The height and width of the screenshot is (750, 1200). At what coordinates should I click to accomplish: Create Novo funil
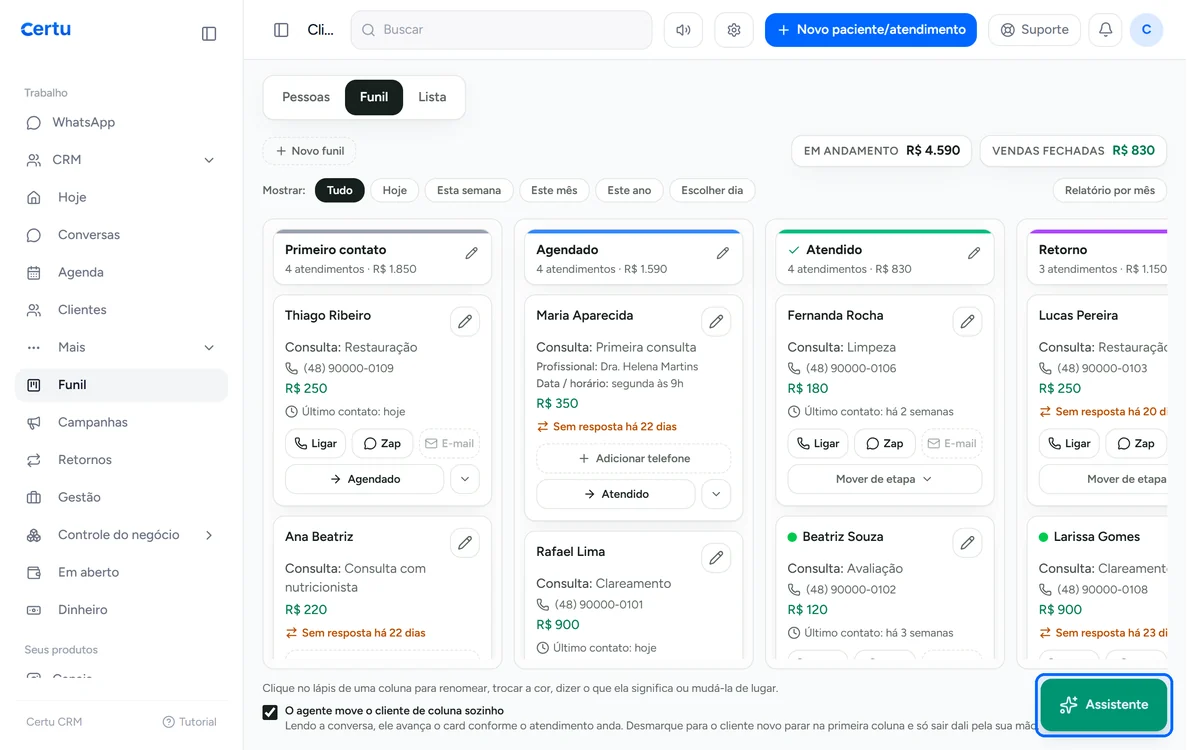pyautogui.click(x=309, y=151)
